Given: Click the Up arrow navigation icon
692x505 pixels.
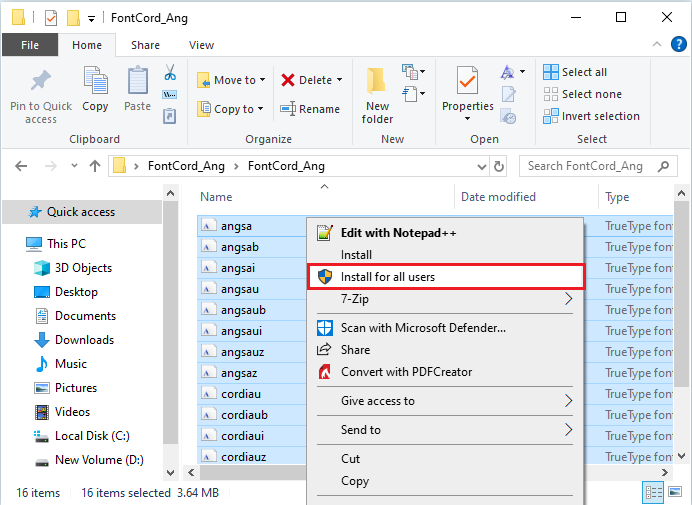Looking at the screenshot, I should point(95,166).
